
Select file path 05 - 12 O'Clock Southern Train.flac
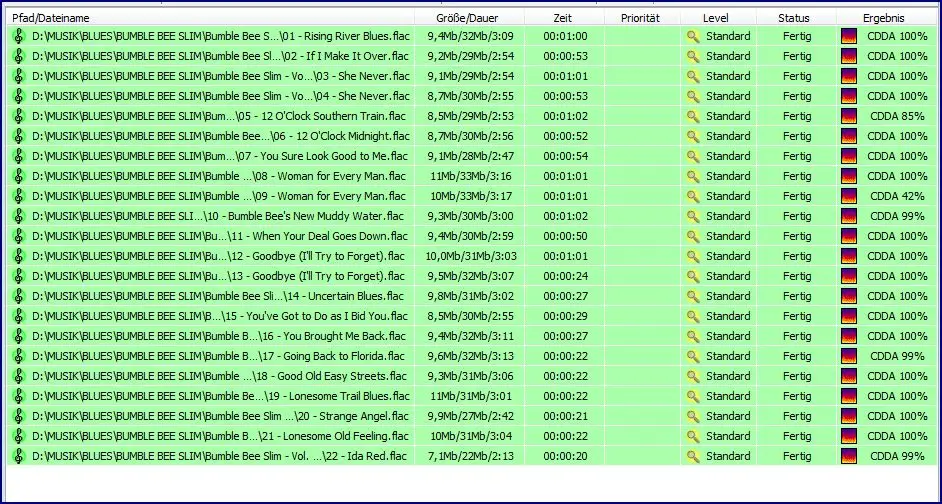pyautogui.click(x=219, y=116)
